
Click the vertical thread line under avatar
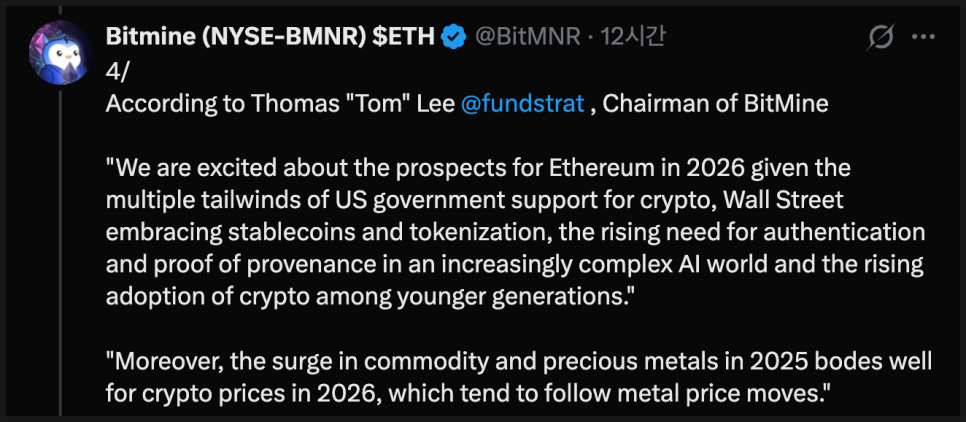click(x=61, y=250)
